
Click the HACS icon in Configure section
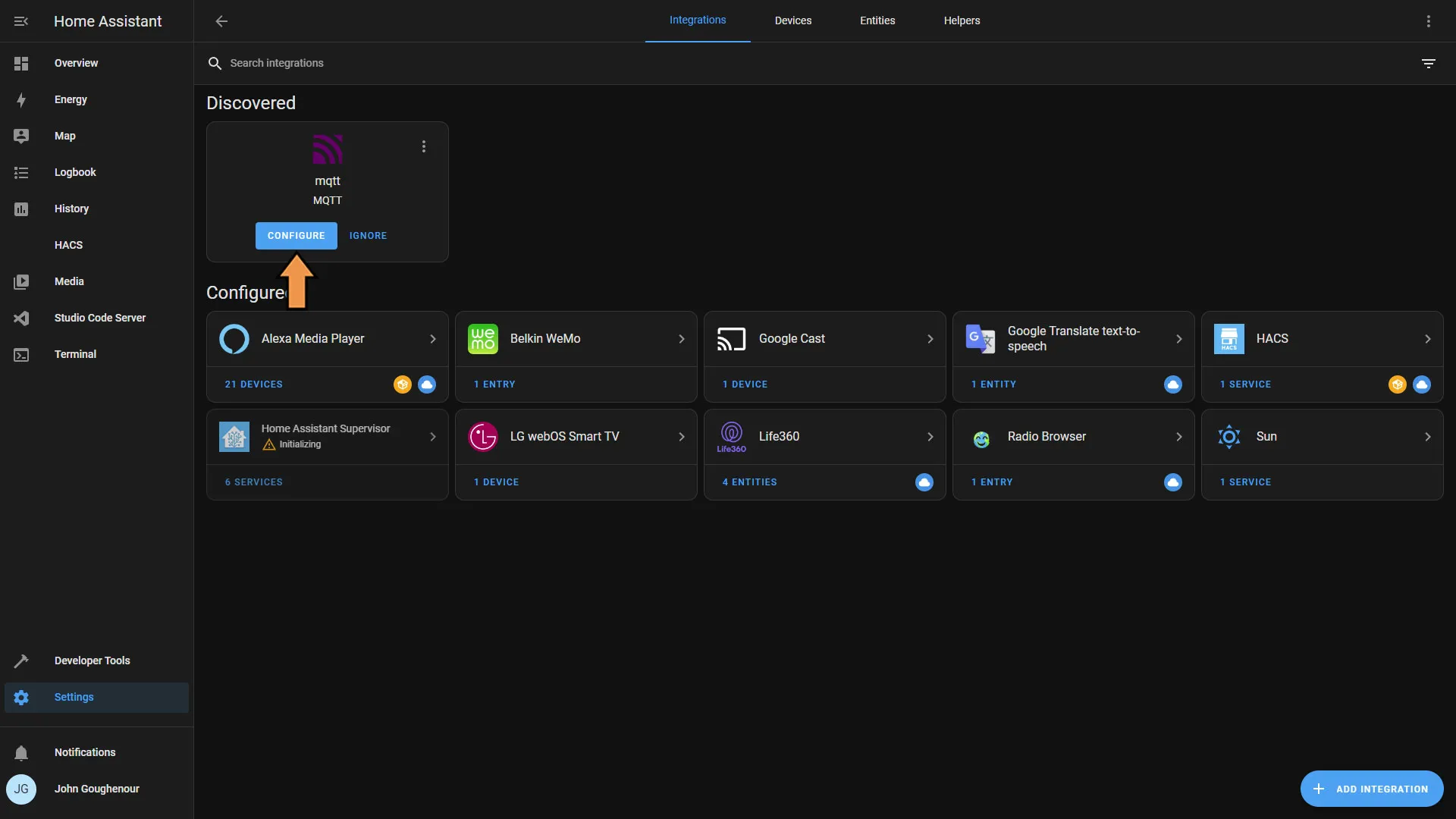coord(1229,339)
